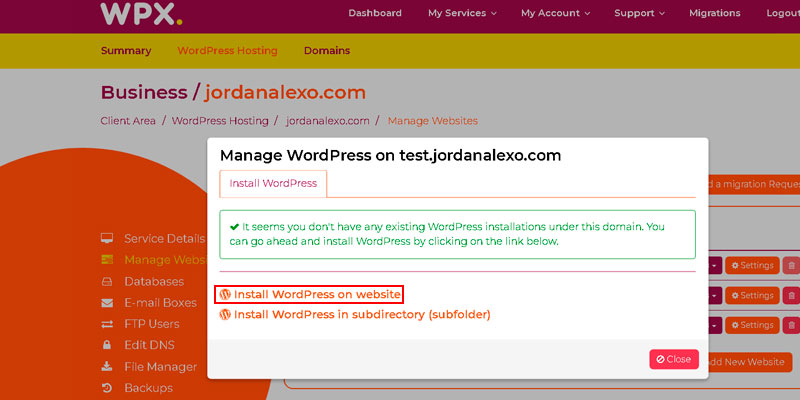Screen dimensions: 800x400
Task: Open FTP Users in sidebar
Action: click(152, 324)
